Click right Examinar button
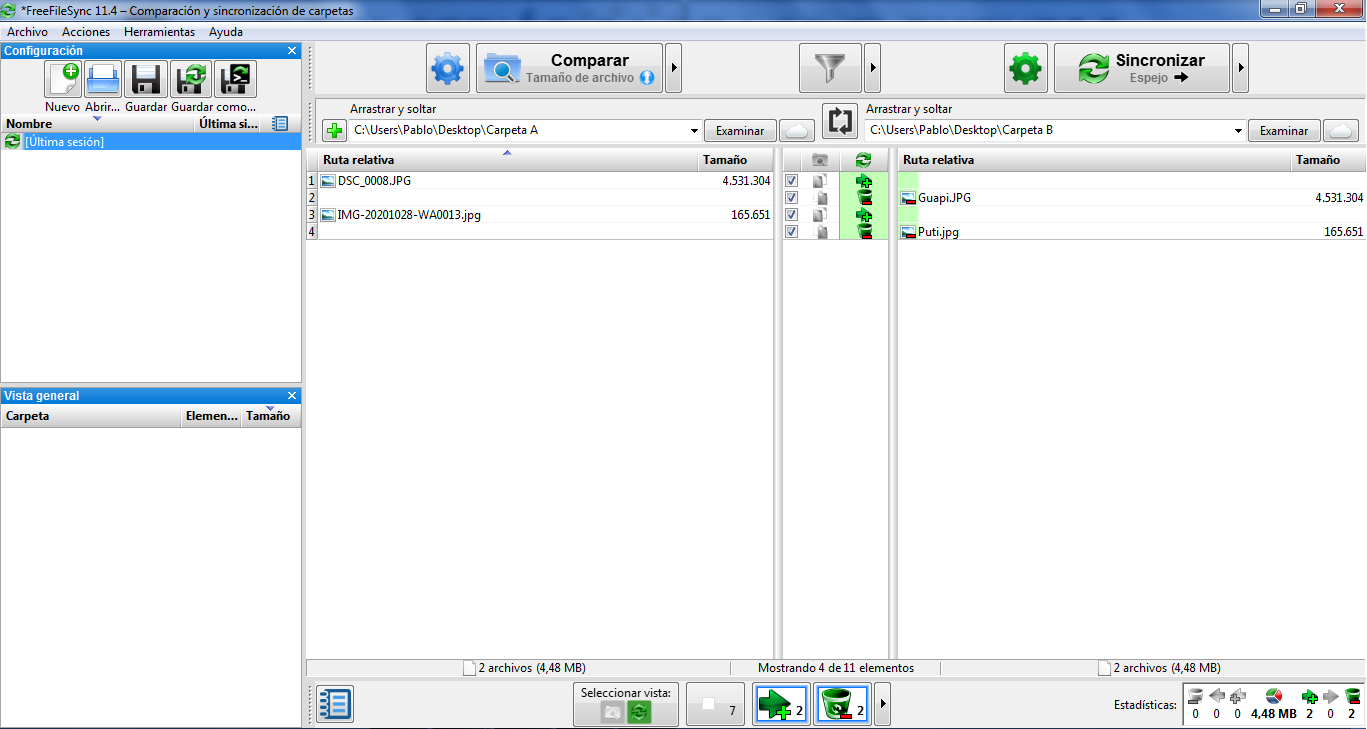Viewport: 1367px width, 729px height. tap(1284, 131)
